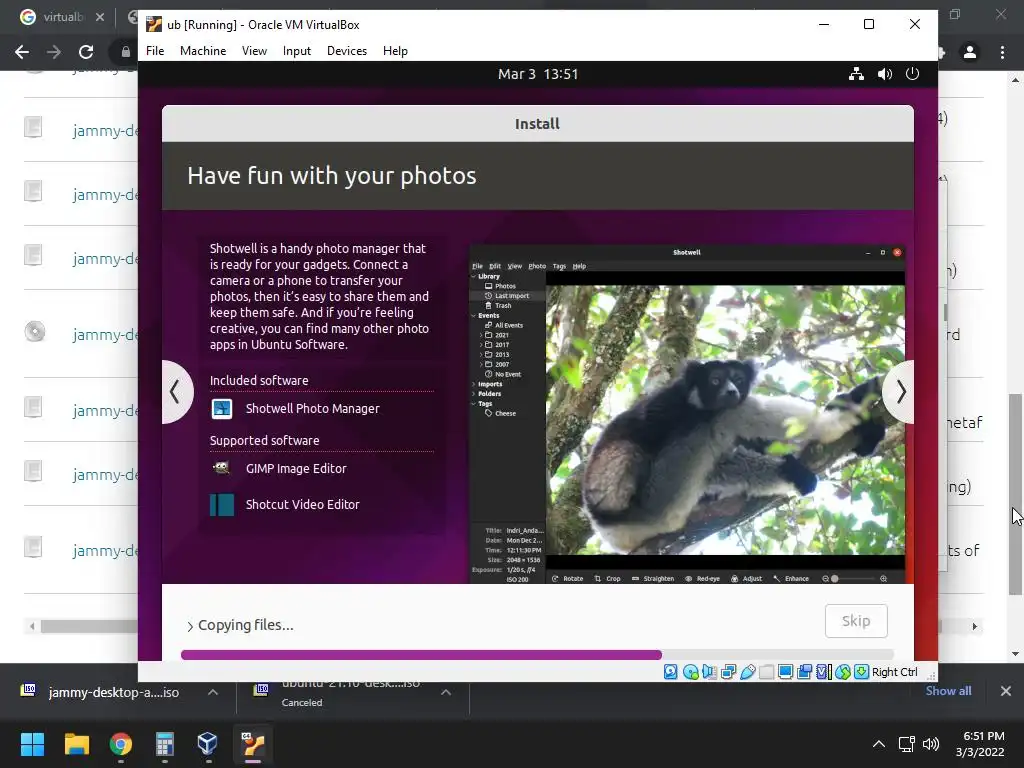Image resolution: width=1024 pixels, height=768 pixels.
Task: Open the Help menu in VirtualBox
Action: 395,51
